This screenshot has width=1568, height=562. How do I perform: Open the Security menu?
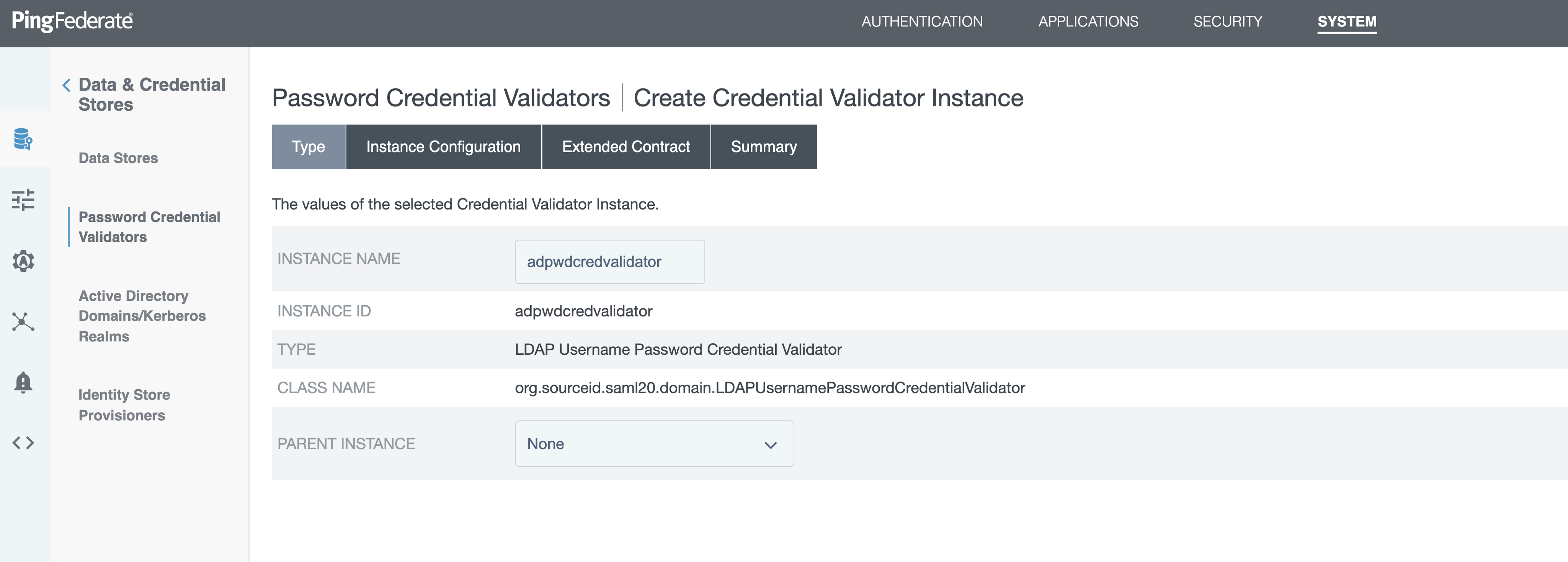point(1227,22)
